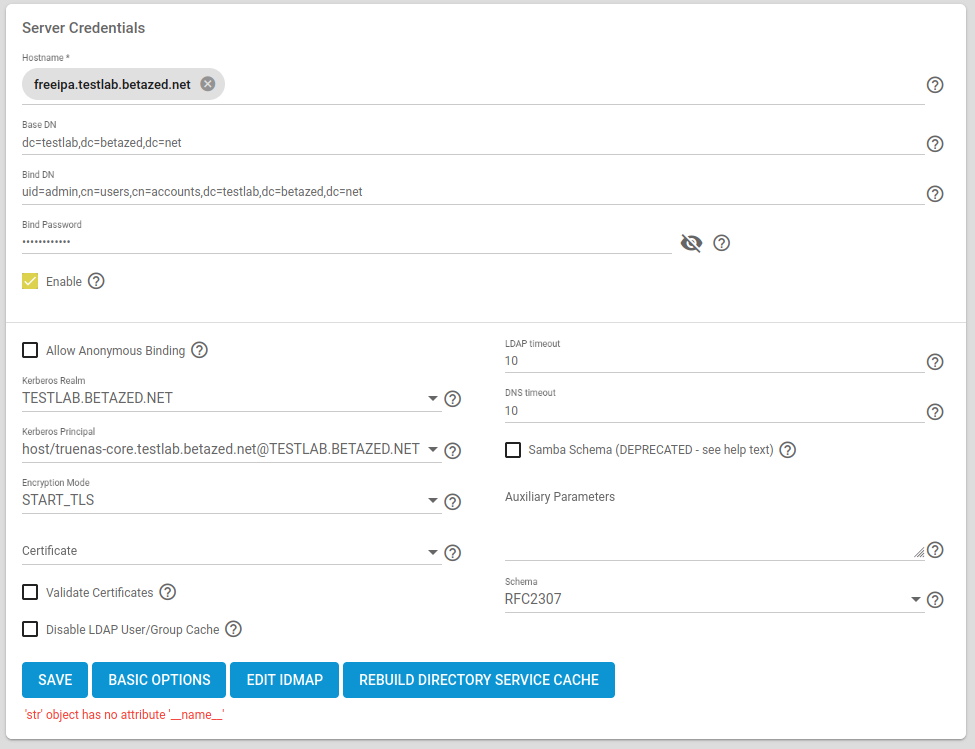
Task: Click into the Bind Password field
Action: [x=346, y=241]
